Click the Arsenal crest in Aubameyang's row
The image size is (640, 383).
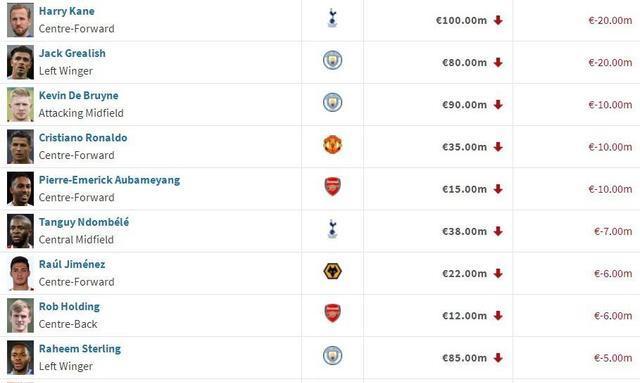(x=333, y=187)
